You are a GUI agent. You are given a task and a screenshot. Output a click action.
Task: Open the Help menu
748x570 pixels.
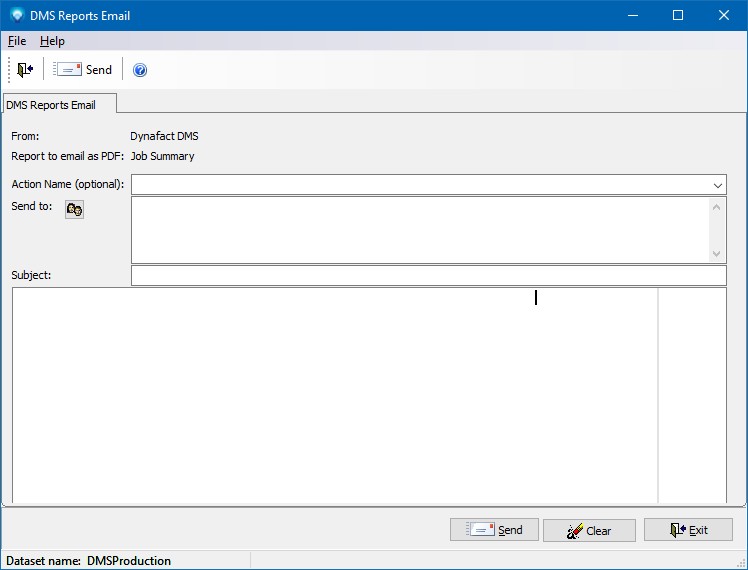coord(52,41)
